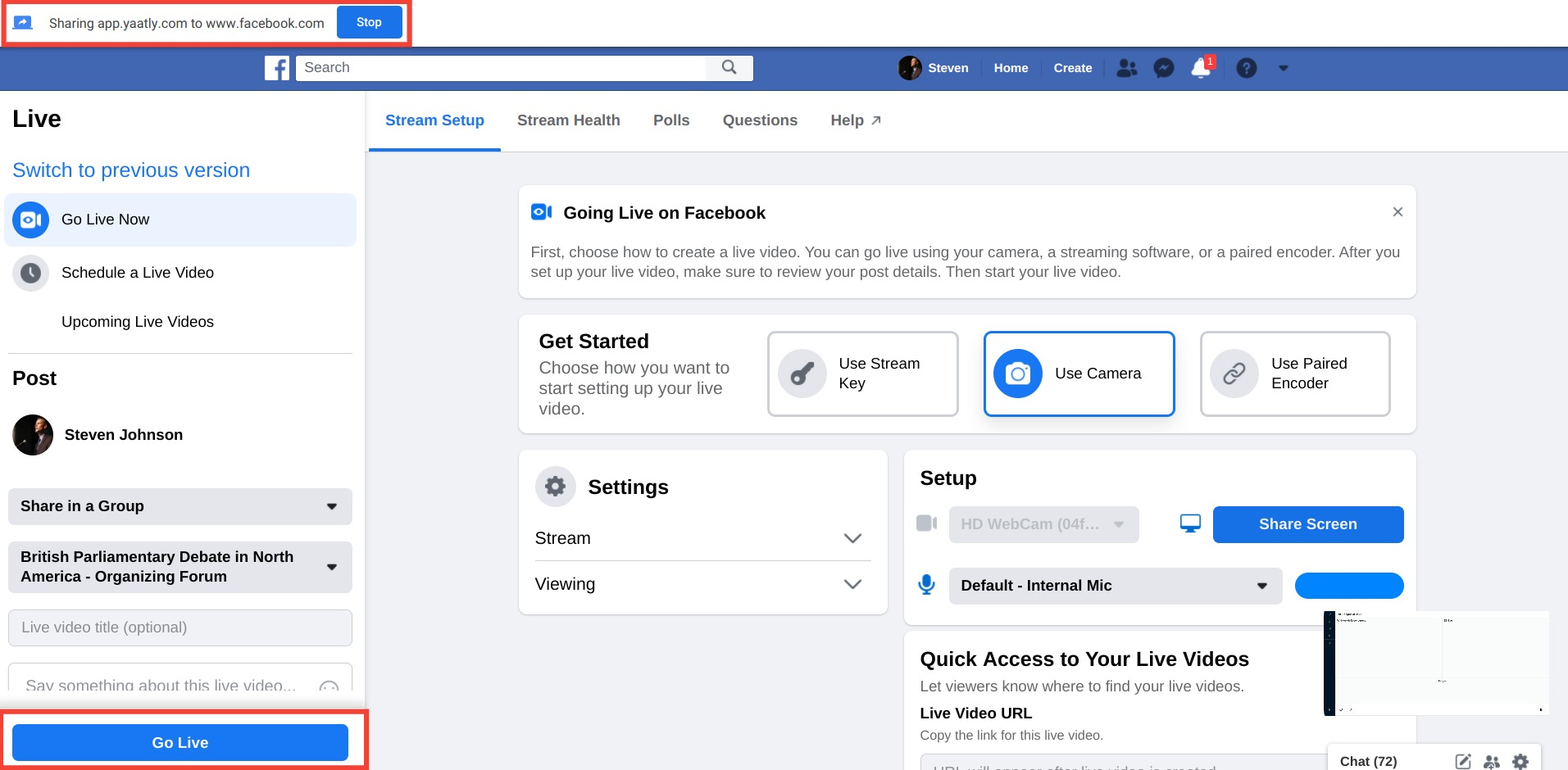Select the Schedule a Live Video clock icon

click(x=31, y=273)
